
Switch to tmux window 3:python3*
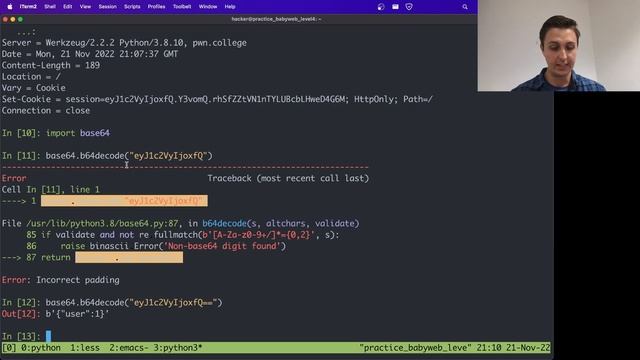(178, 348)
